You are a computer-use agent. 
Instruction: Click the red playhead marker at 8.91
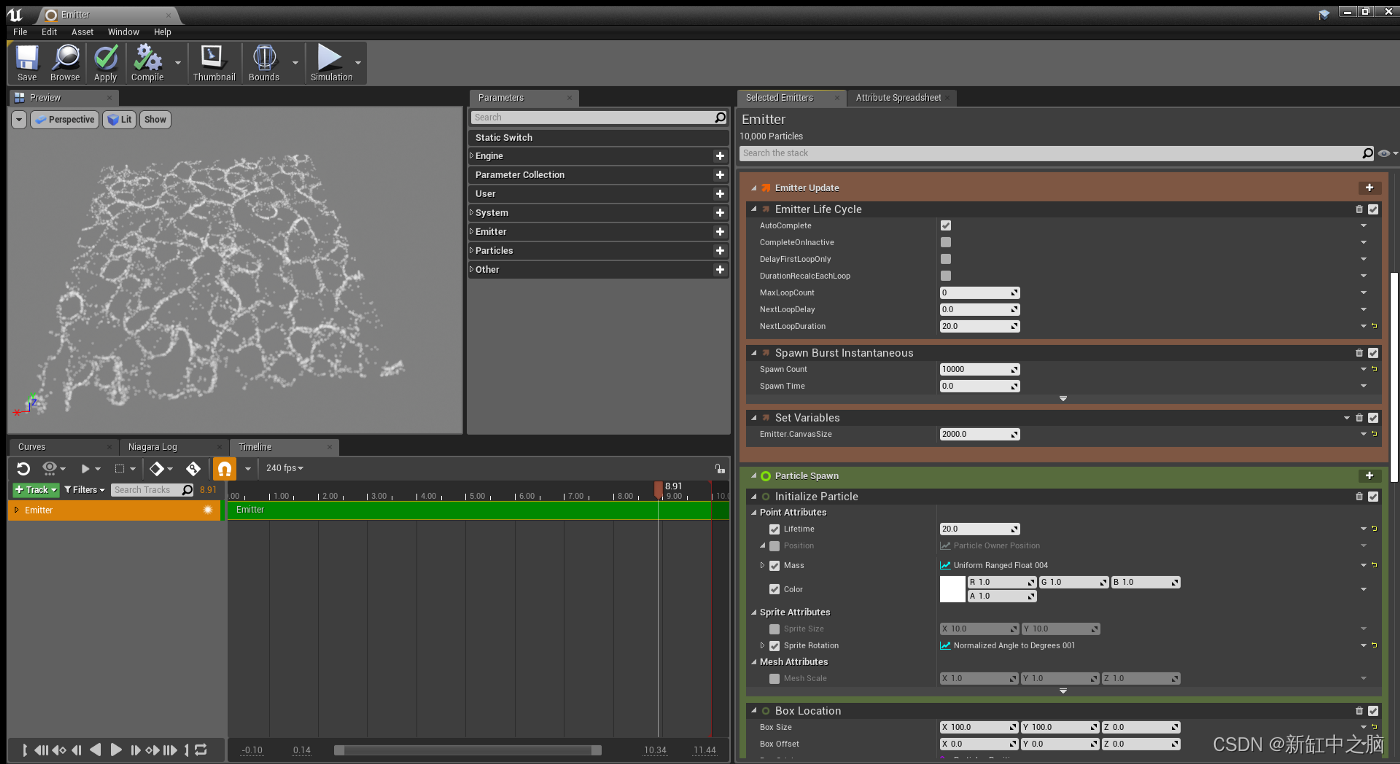658,489
